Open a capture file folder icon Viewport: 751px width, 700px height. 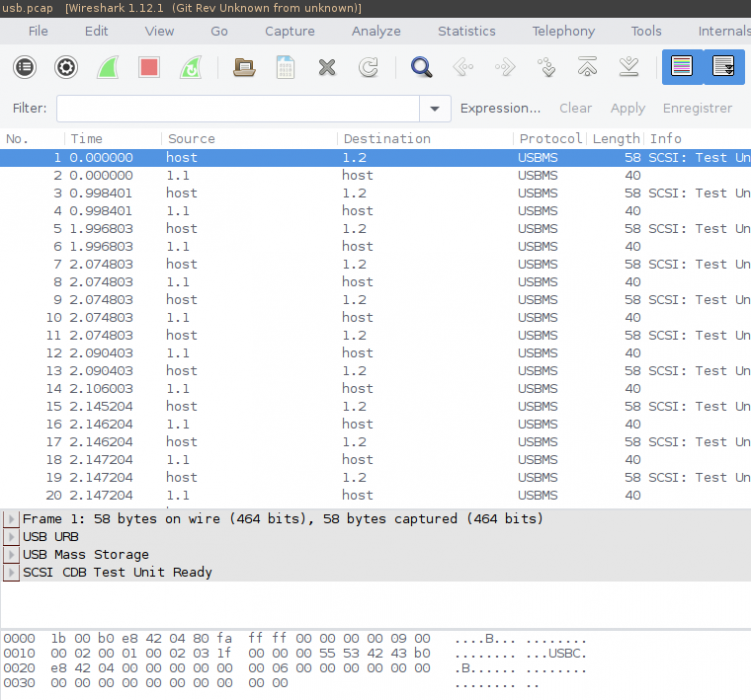tap(244, 67)
